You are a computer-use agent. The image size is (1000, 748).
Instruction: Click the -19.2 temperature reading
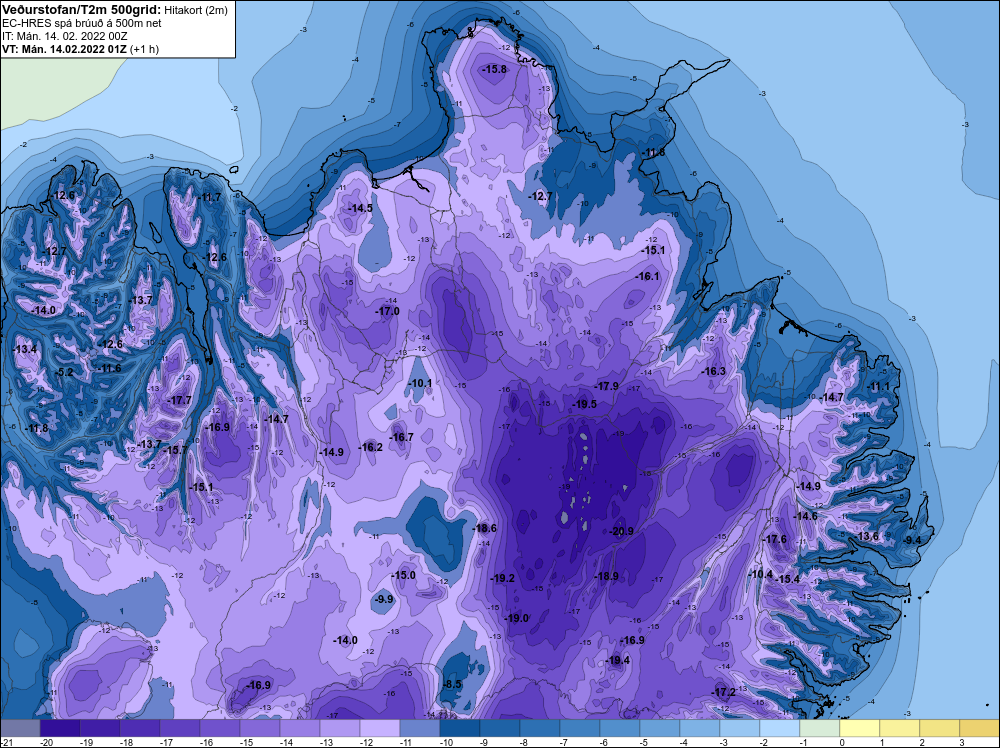pos(503,578)
